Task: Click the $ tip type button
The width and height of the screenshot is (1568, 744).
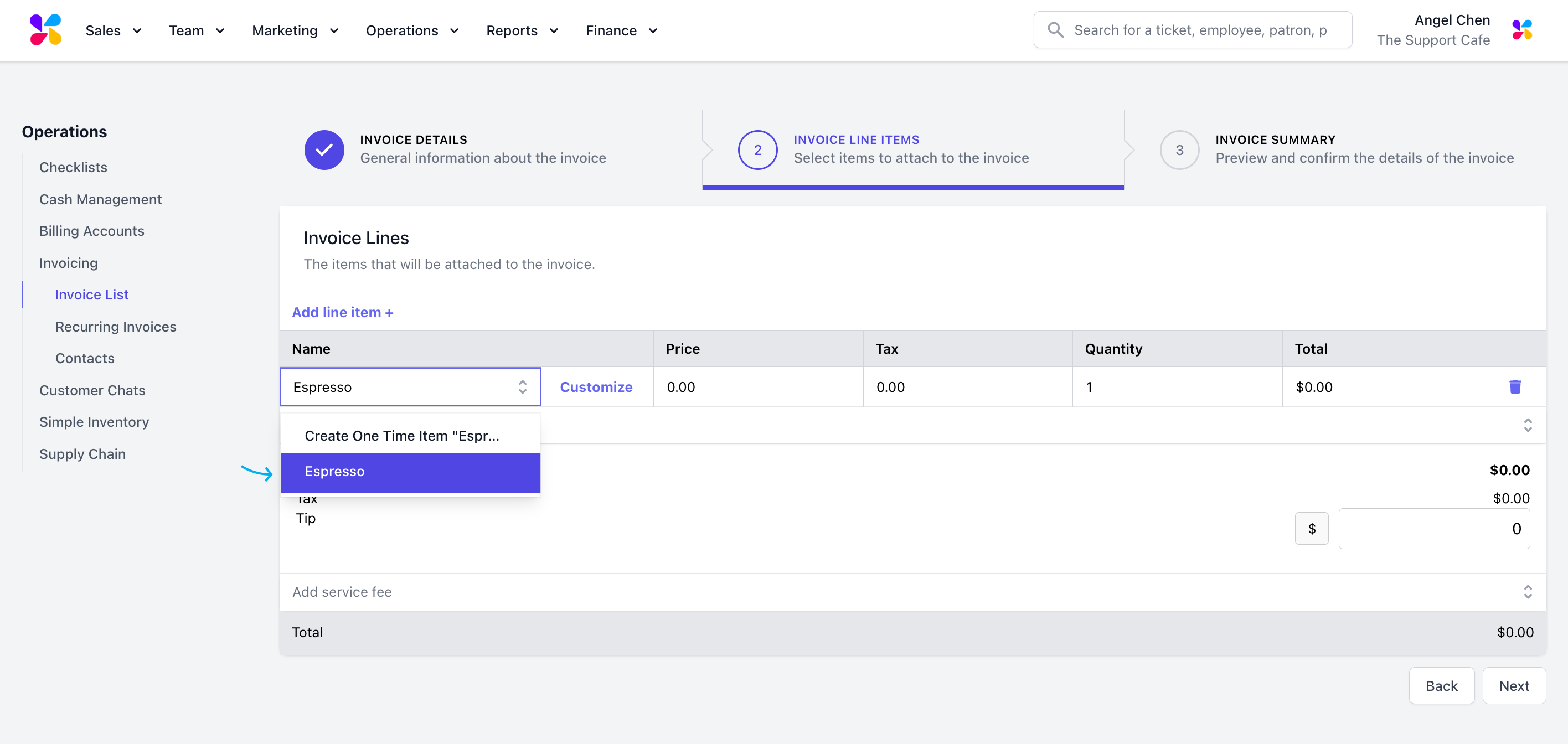Action: click(1311, 529)
